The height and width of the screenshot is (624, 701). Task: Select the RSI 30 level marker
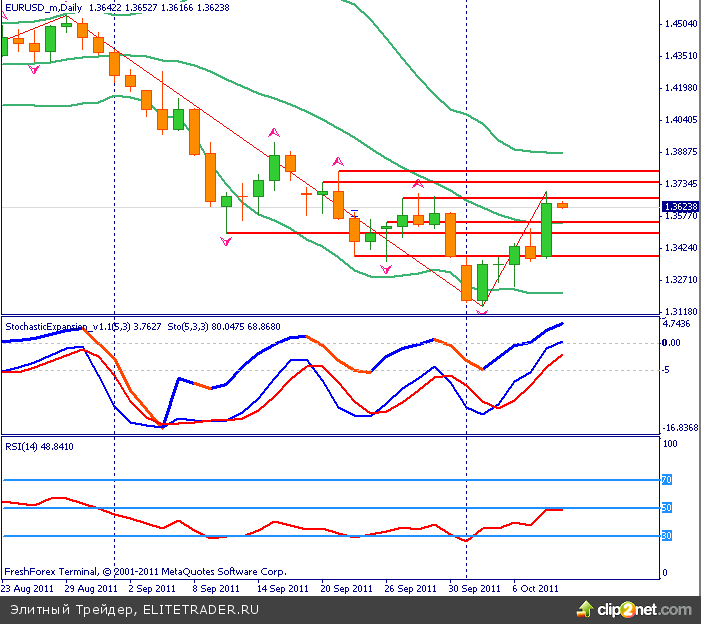point(667,536)
